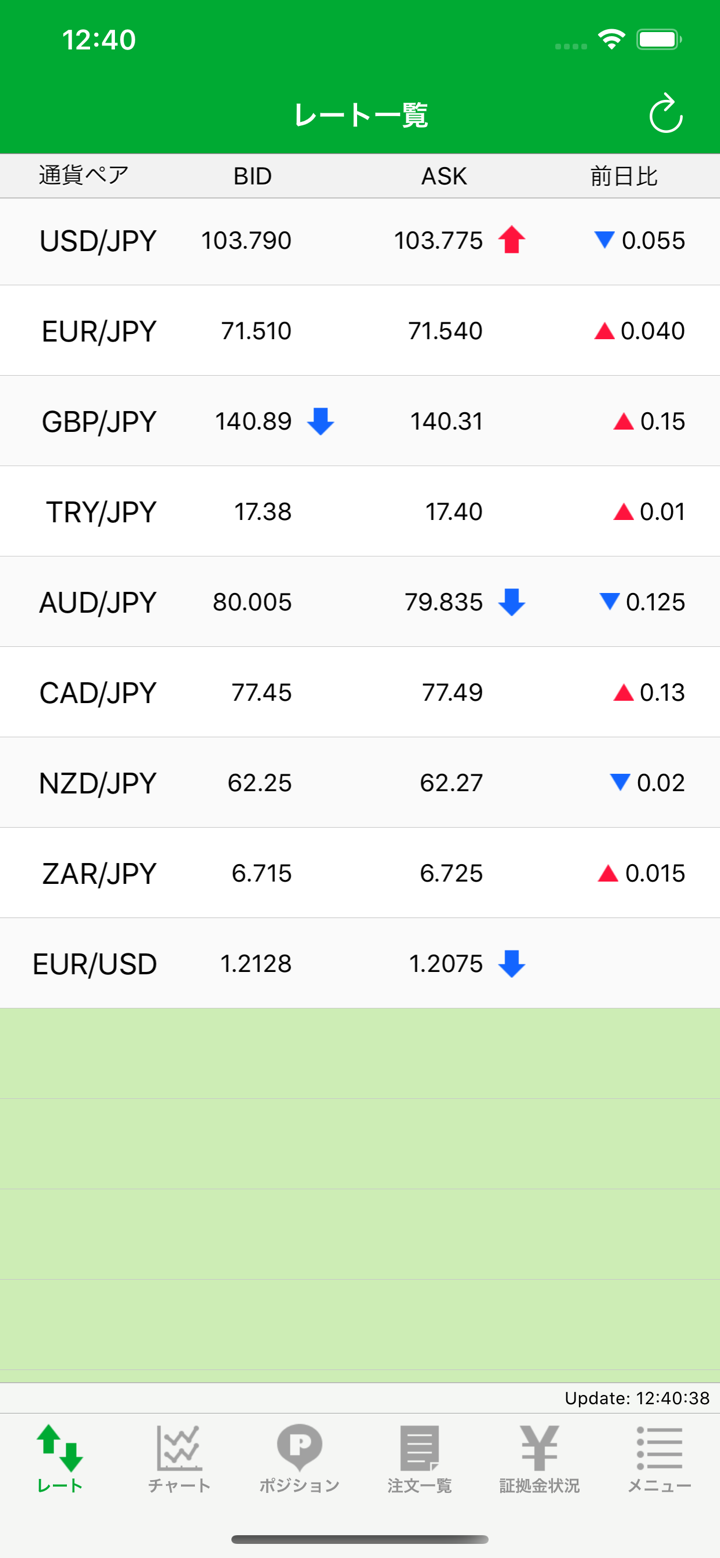Tap the blue down arrow on AUD/JPY

511,602
